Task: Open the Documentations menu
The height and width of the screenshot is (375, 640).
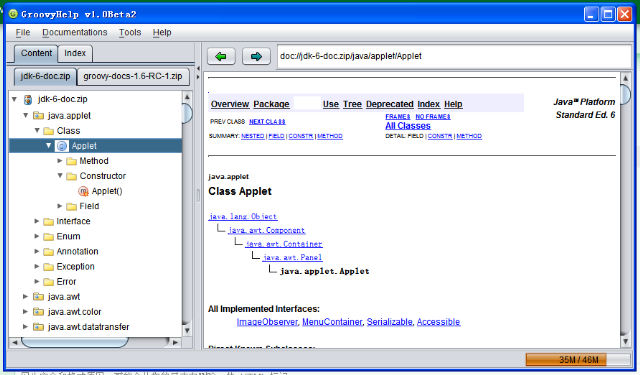Action: pyautogui.click(x=75, y=32)
